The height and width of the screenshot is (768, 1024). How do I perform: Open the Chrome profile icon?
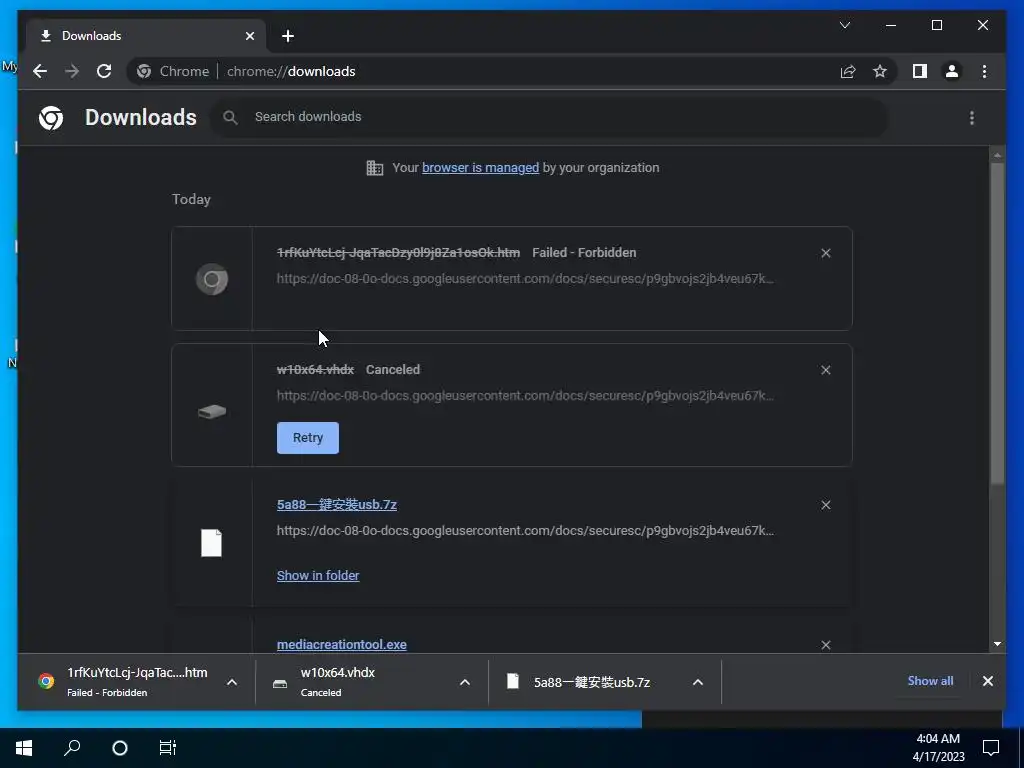[952, 71]
